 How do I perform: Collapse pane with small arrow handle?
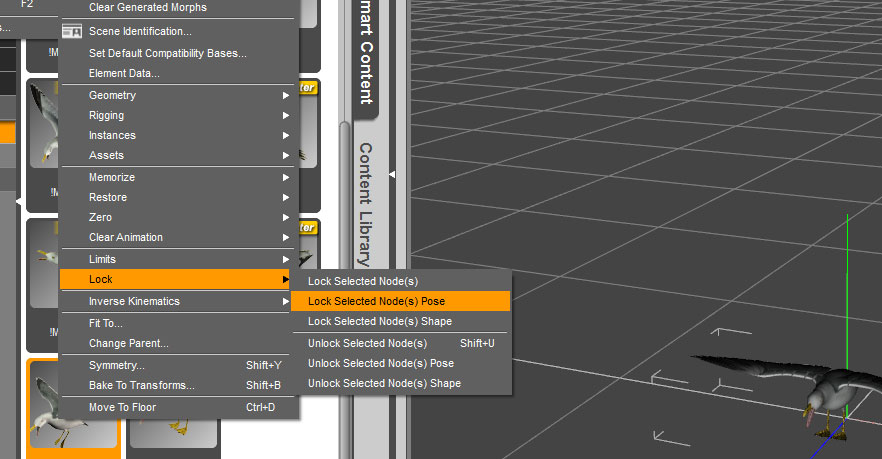392,174
